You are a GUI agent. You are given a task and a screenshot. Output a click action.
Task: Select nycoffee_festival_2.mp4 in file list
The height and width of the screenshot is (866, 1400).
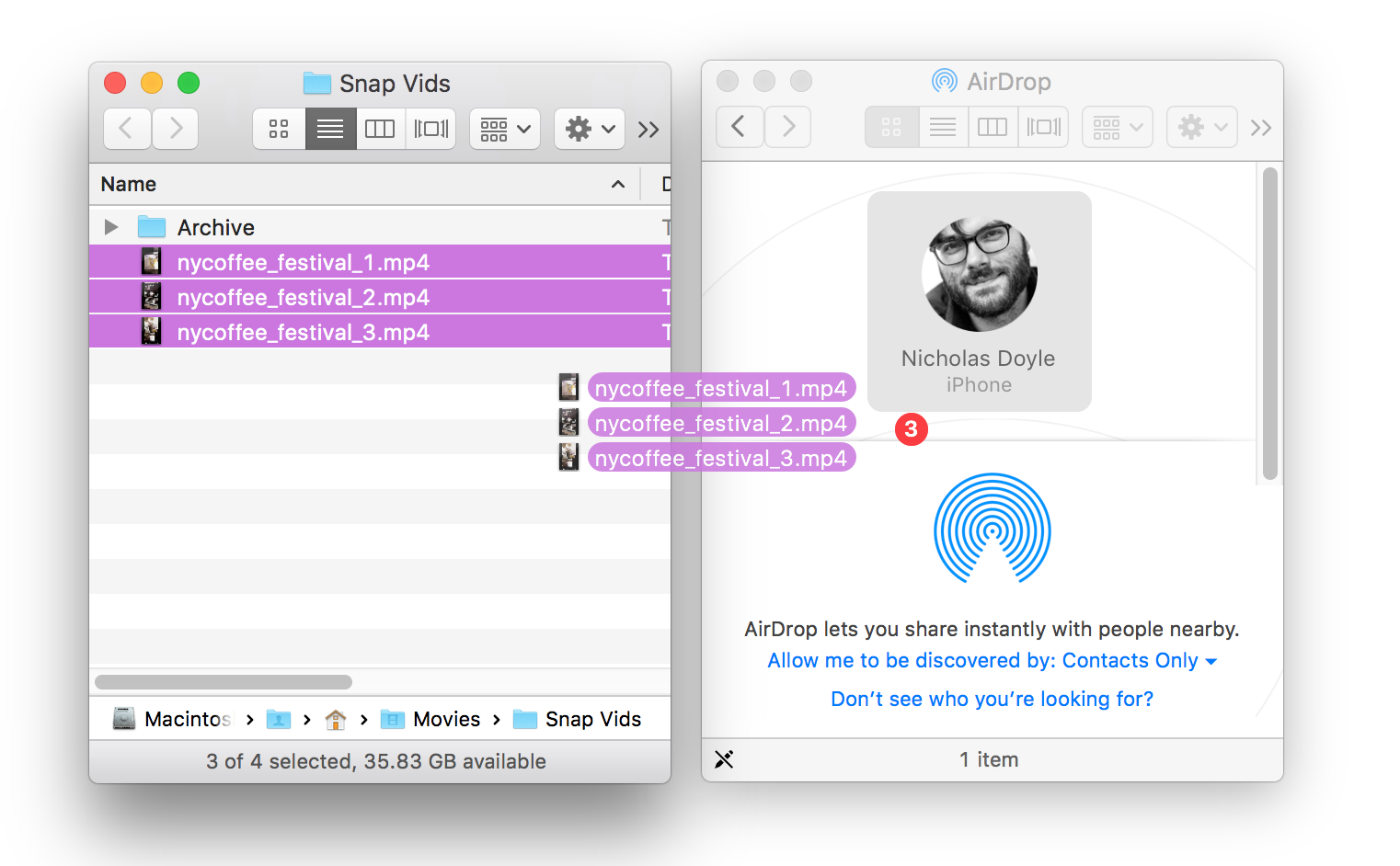point(380,297)
